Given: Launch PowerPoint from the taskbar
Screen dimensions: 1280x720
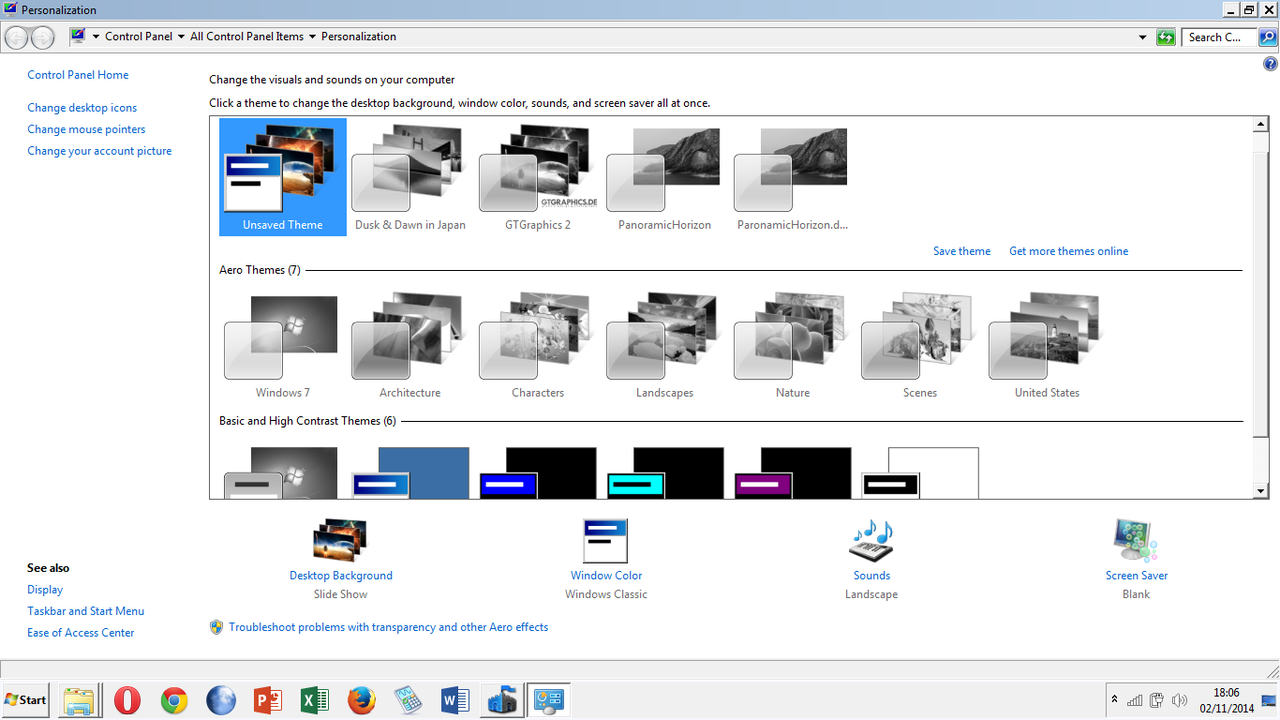Looking at the screenshot, I should (x=268, y=700).
